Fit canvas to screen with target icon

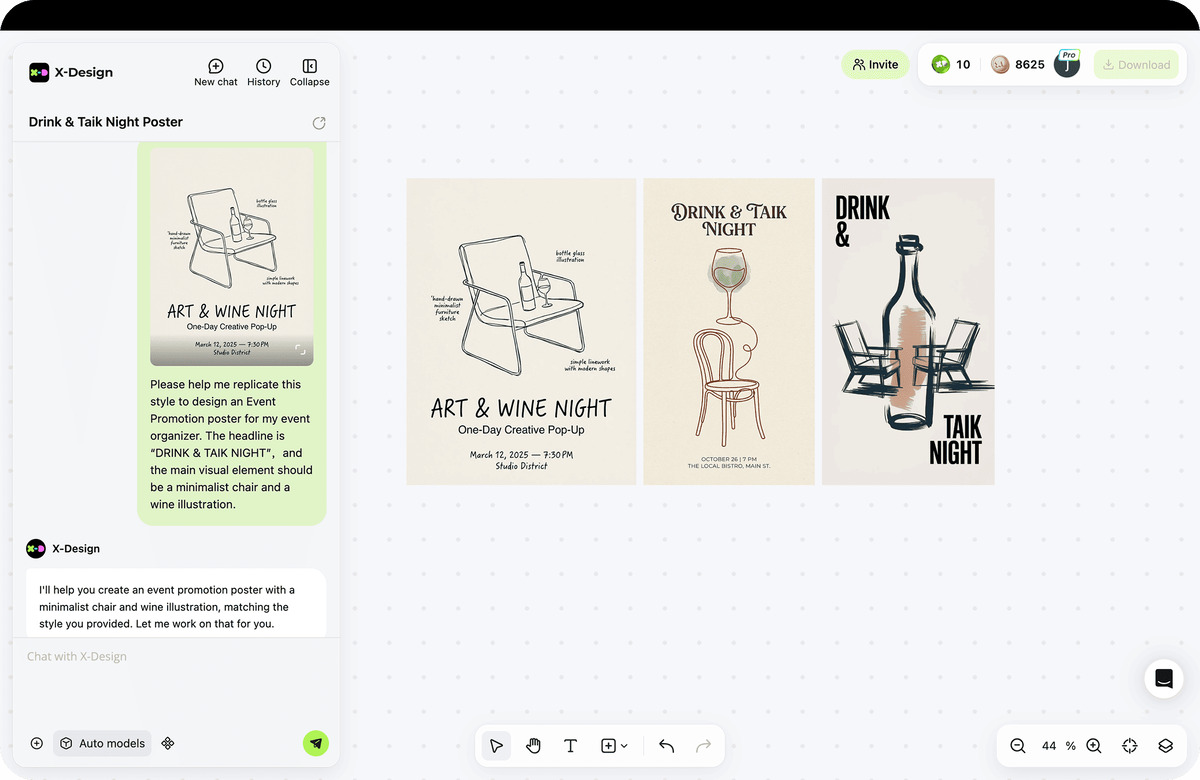click(x=1129, y=746)
